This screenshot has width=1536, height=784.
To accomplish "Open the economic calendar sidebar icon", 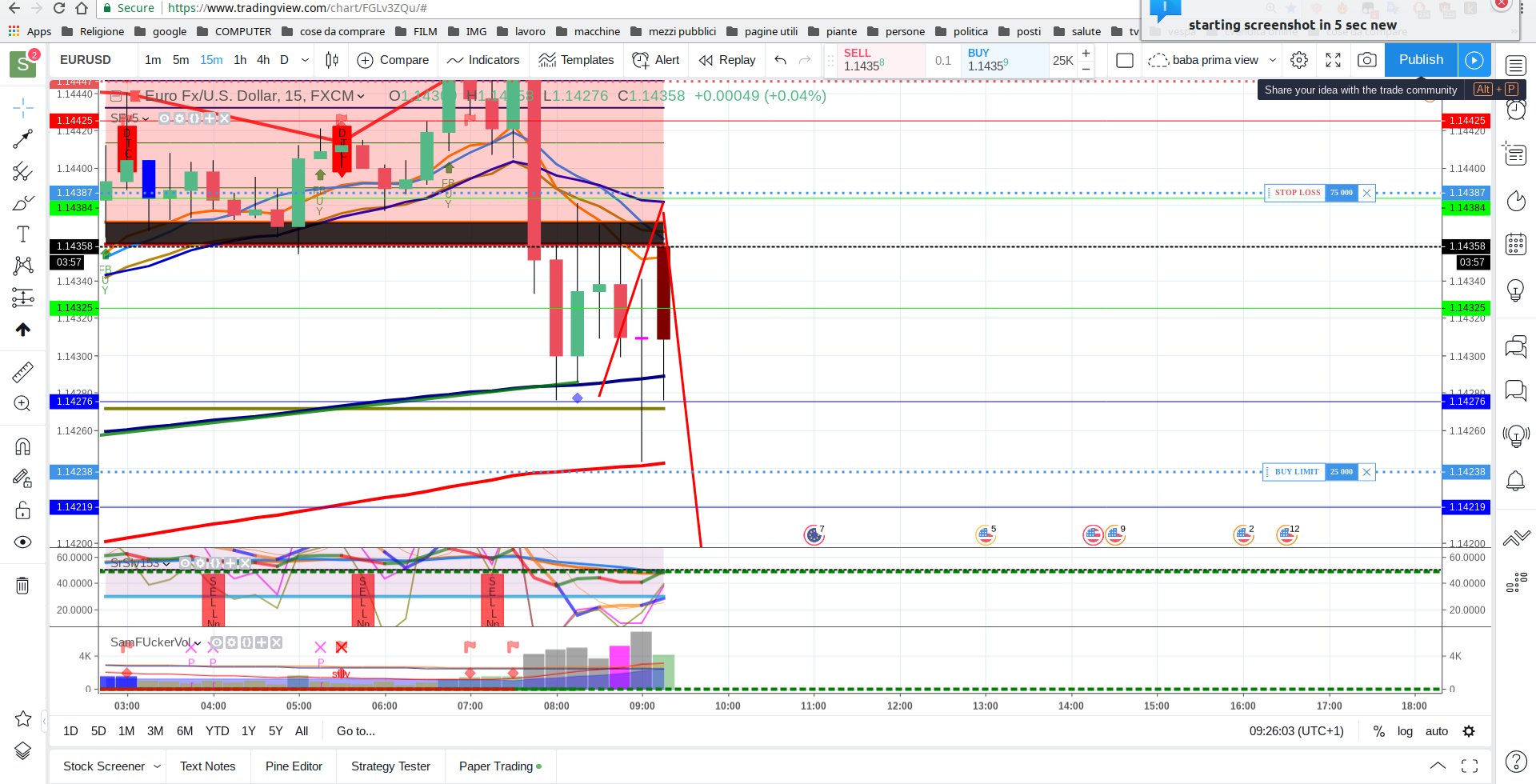I will [x=1516, y=244].
